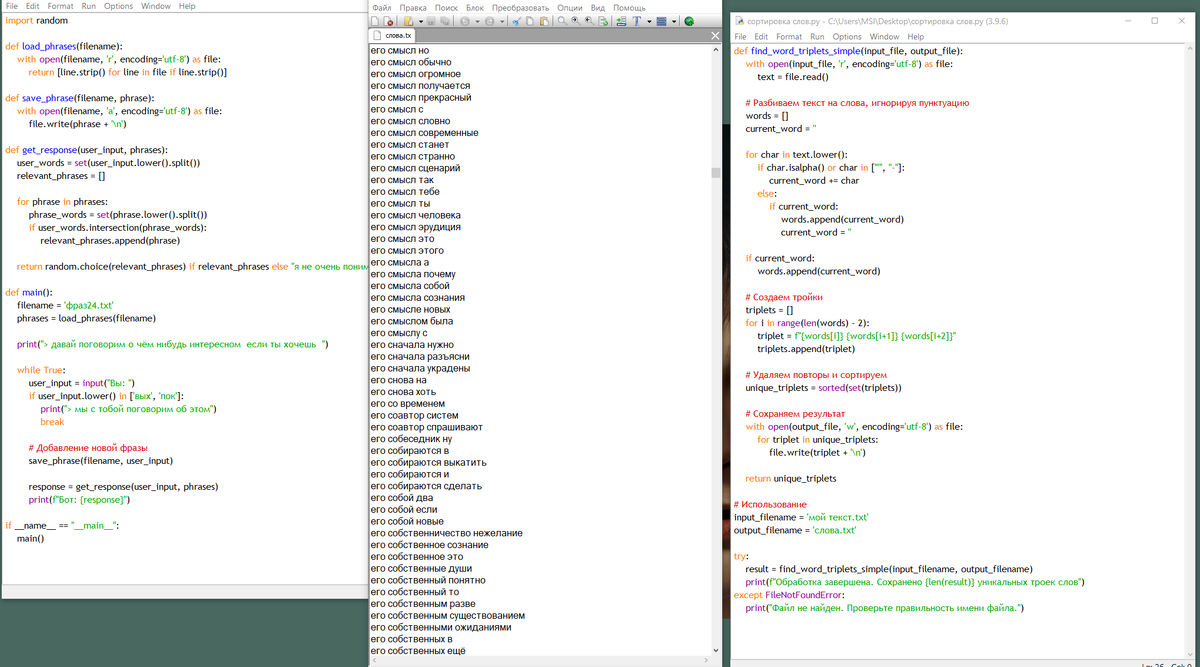
Task: Click the line output_filename = 'слова.txt'
Action: click(795, 530)
